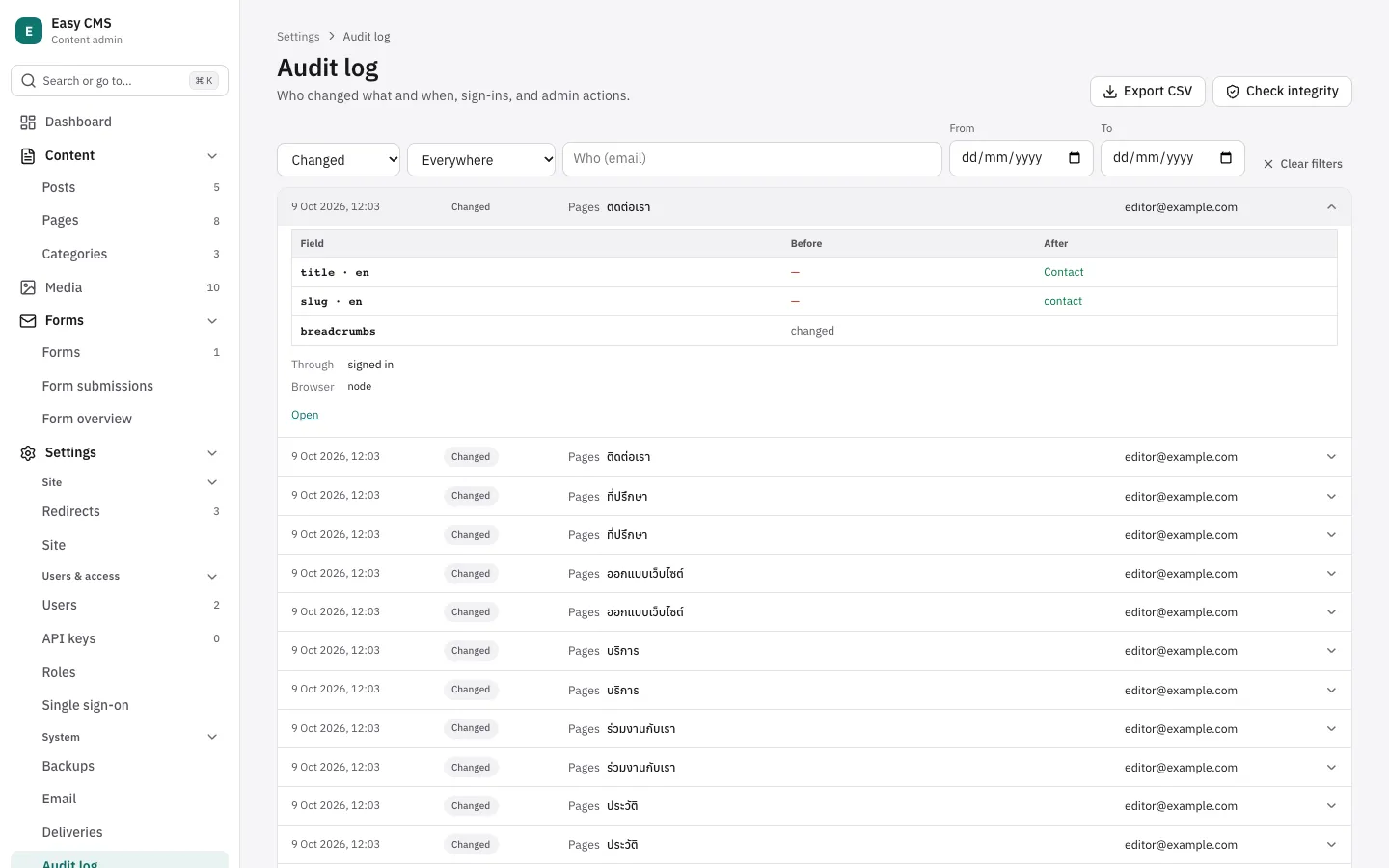Image resolution: width=1389 pixels, height=868 pixels.
Task: Click the Easy CMS logo icon
Action: point(29,31)
